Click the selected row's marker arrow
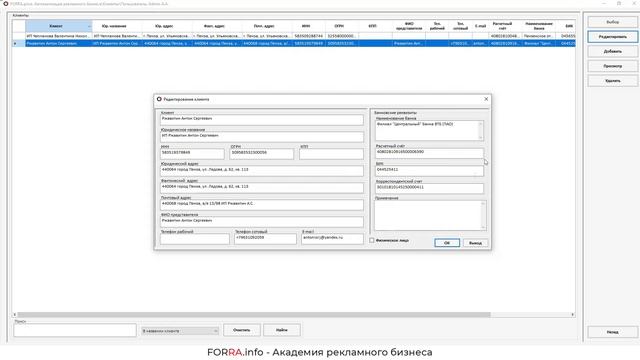Screen dimensions: 640x360 [x=16, y=43]
